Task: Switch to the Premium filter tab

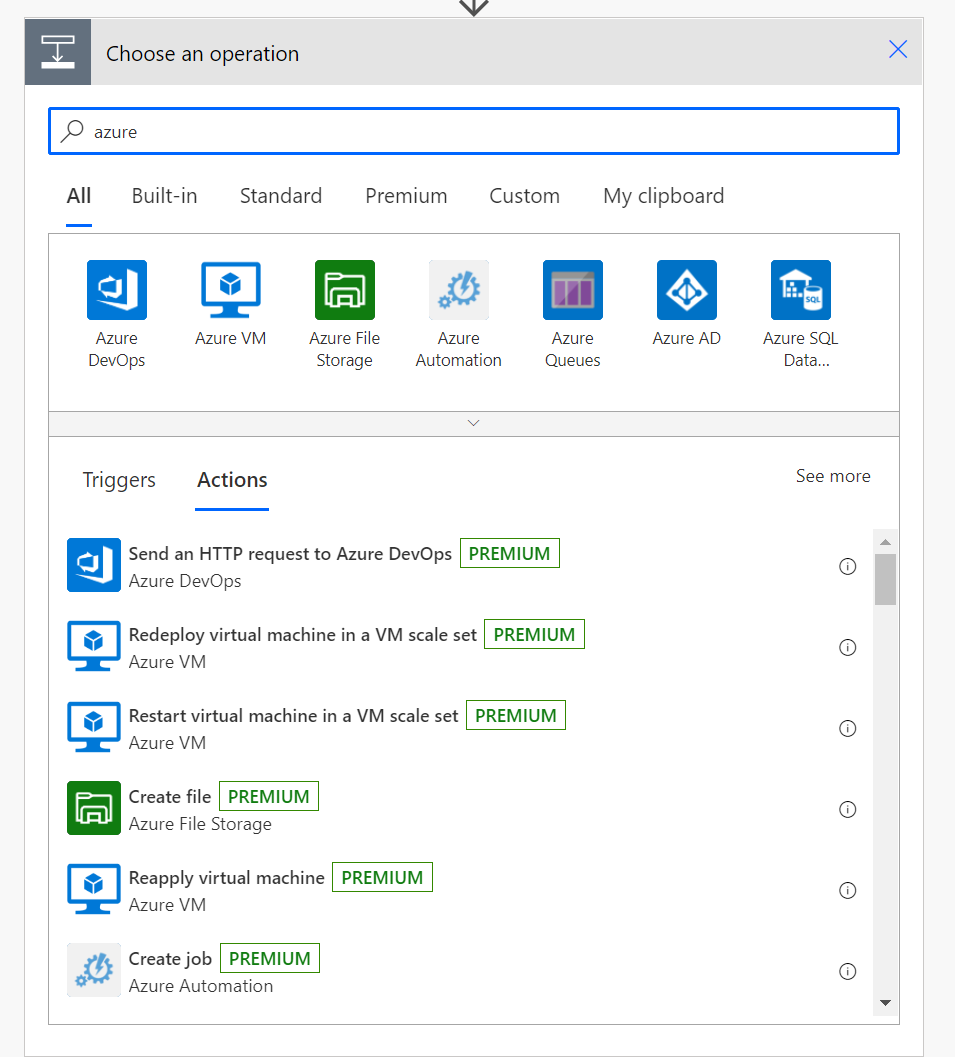Action: [406, 196]
